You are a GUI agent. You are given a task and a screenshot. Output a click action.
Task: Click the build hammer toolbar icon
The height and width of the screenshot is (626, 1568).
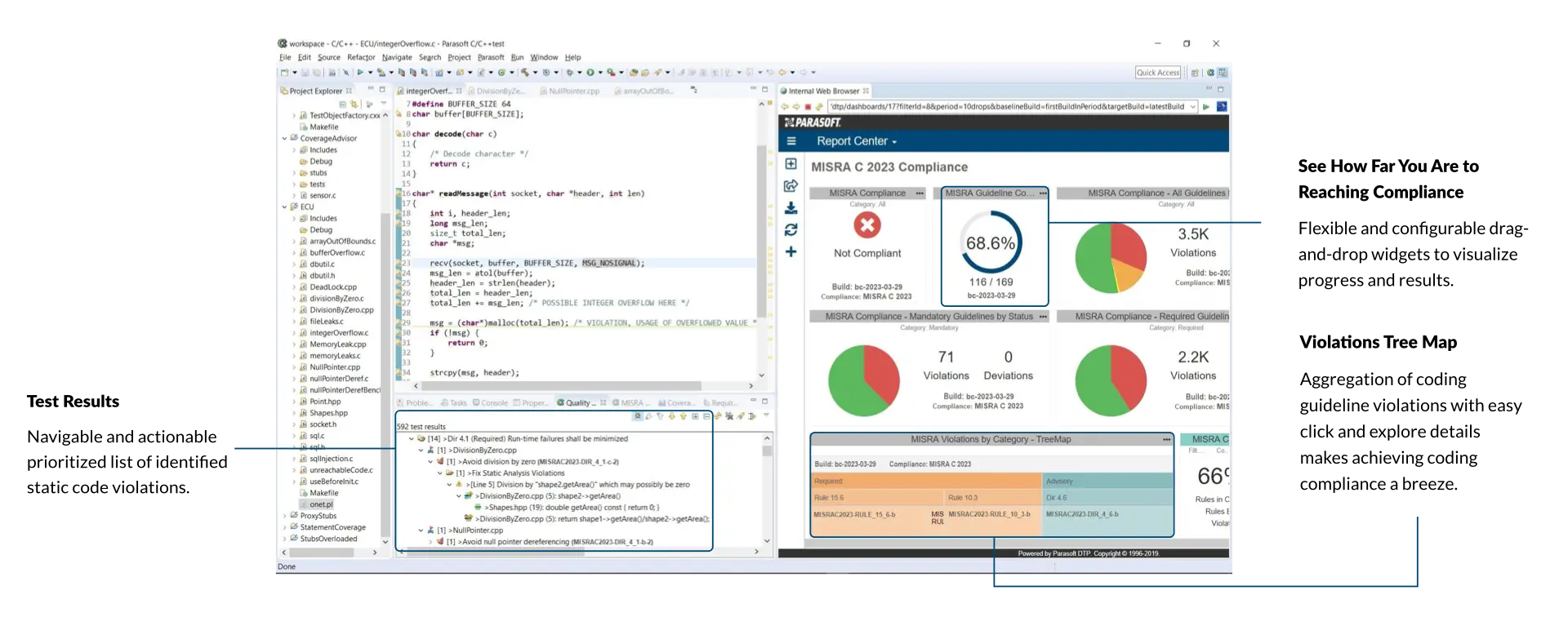(525, 73)
